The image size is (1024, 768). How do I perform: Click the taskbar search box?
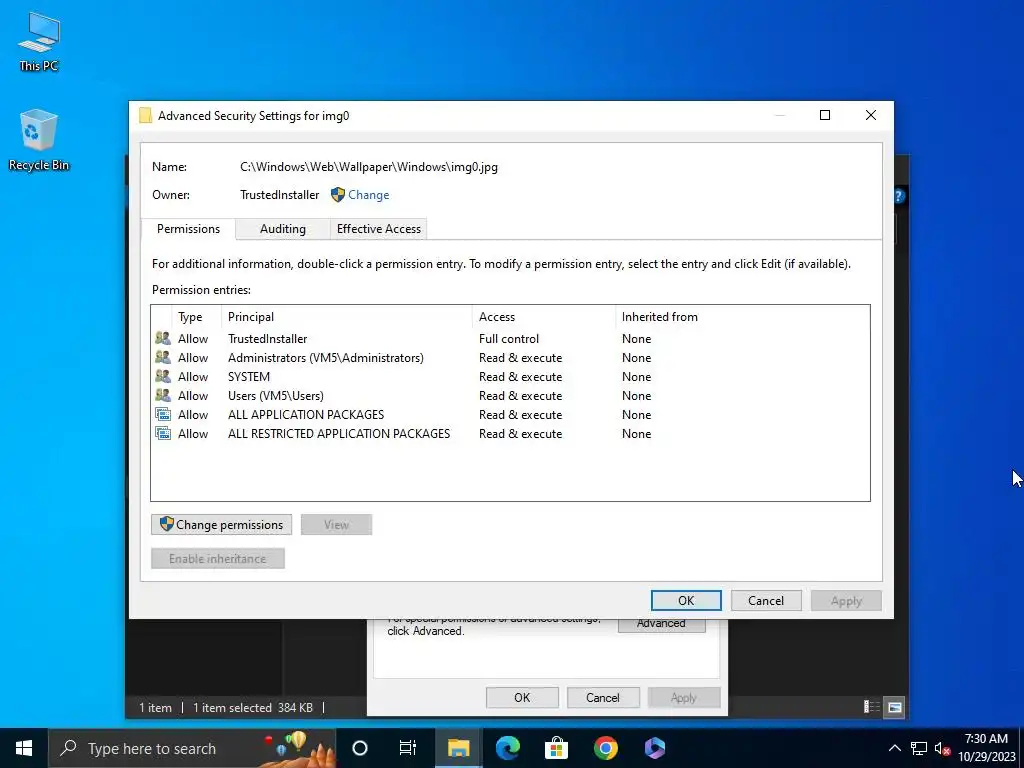coord(192,748)
